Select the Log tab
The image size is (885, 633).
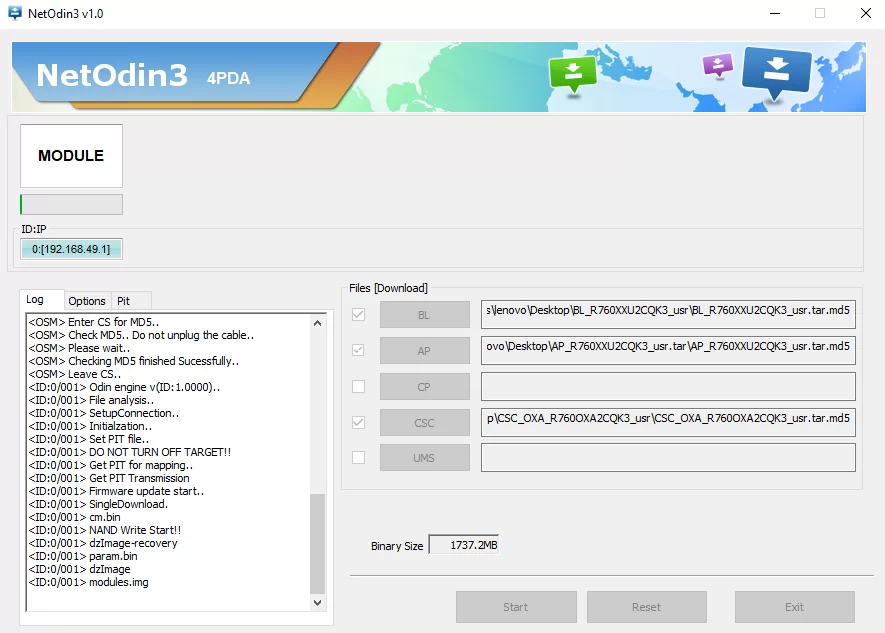(x=36, y=300)
